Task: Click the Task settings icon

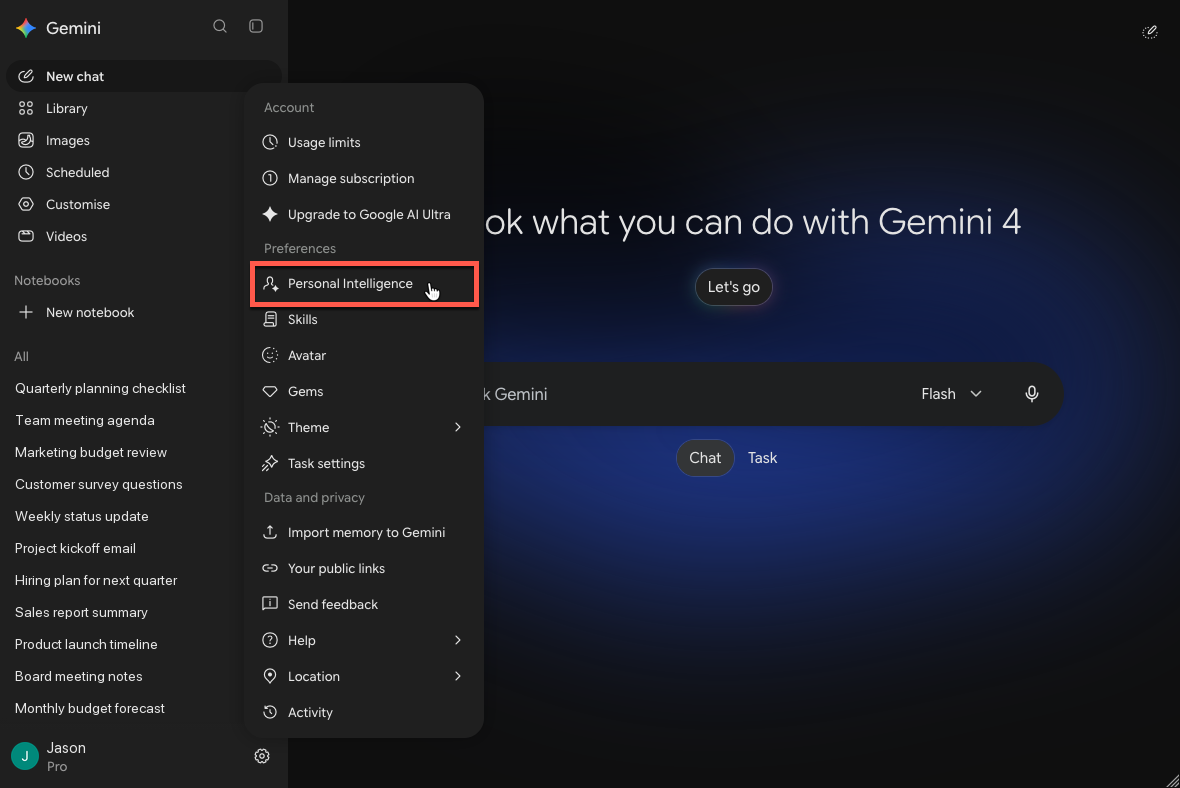Action: point(270,464)
